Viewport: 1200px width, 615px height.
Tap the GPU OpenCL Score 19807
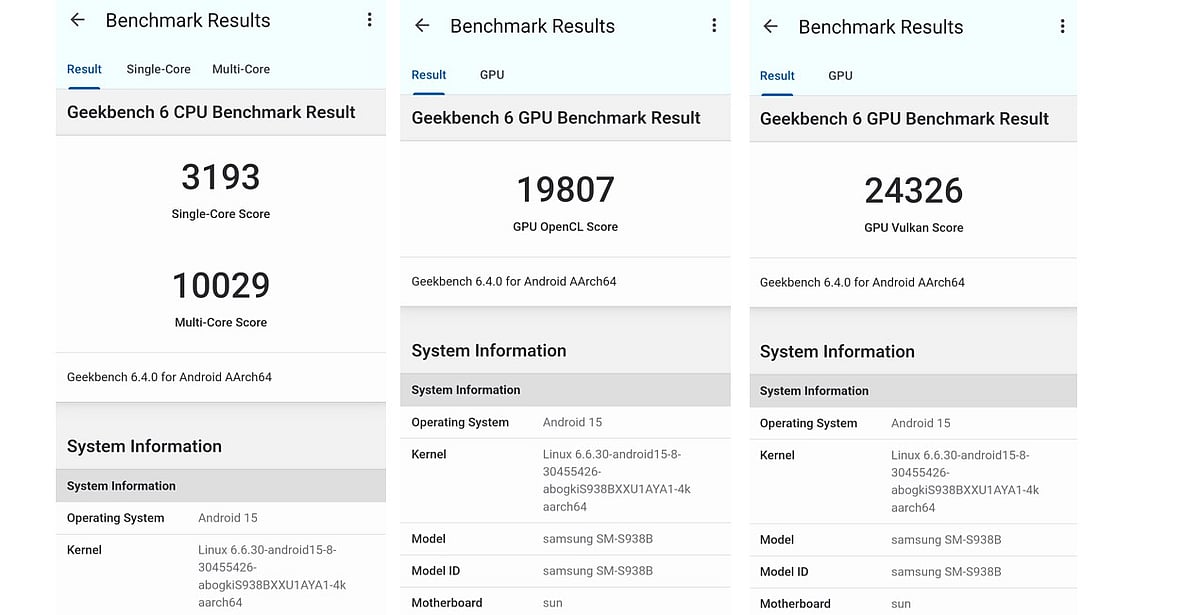(x=565, y=189)
